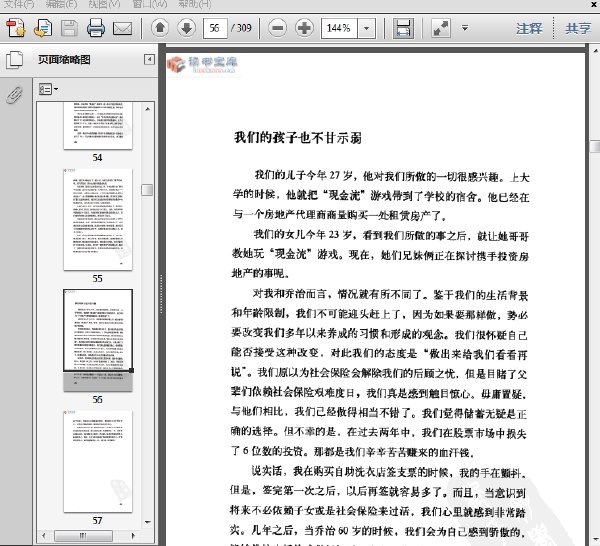
Task: Click the fit-width scrolling mode icon
Action: (x=403, y=28)
